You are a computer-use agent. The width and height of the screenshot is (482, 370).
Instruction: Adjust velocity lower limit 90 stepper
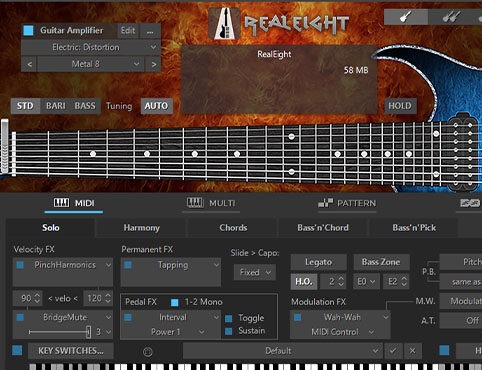[x=27, y=298]
